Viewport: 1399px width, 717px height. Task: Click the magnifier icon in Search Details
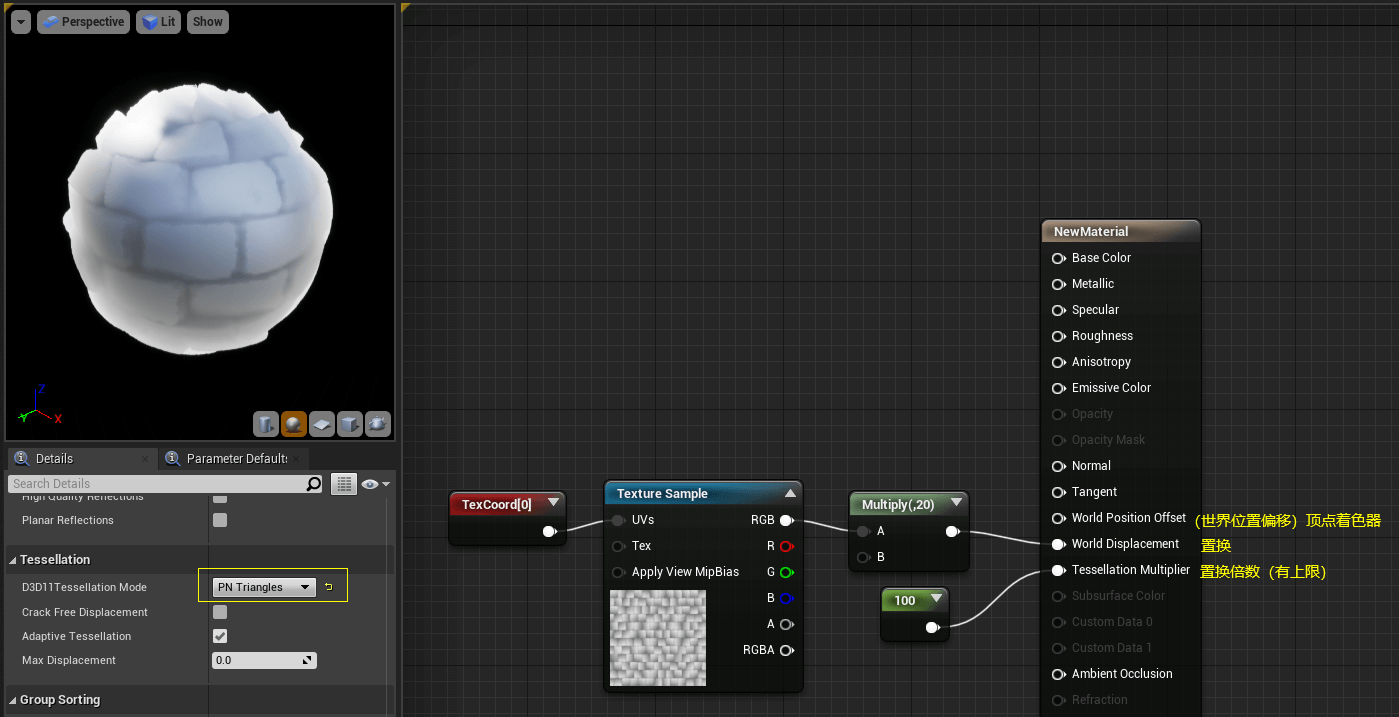(x=313, y=484)
